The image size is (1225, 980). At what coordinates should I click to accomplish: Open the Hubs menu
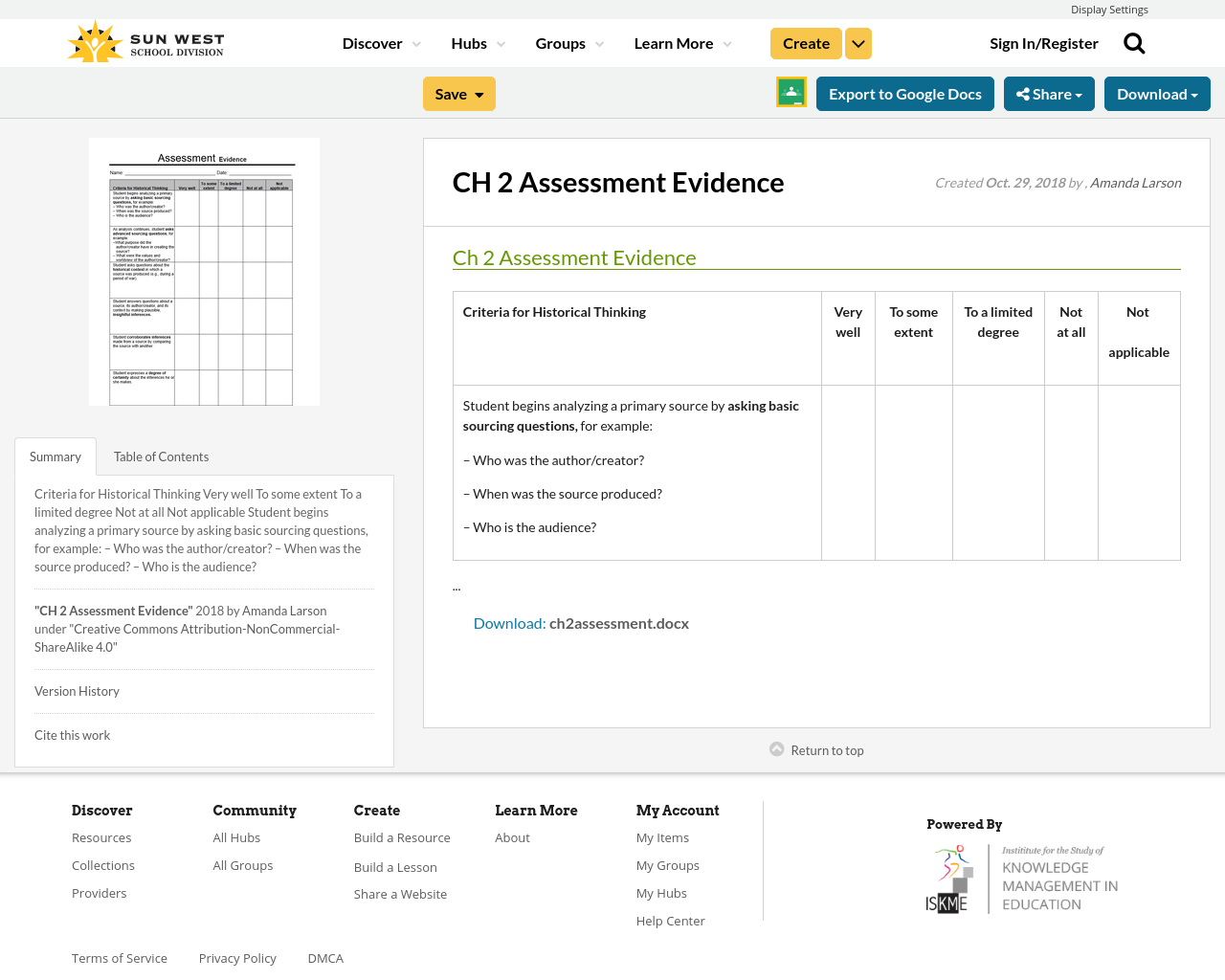pyautogui.click(x=477, y=41)
